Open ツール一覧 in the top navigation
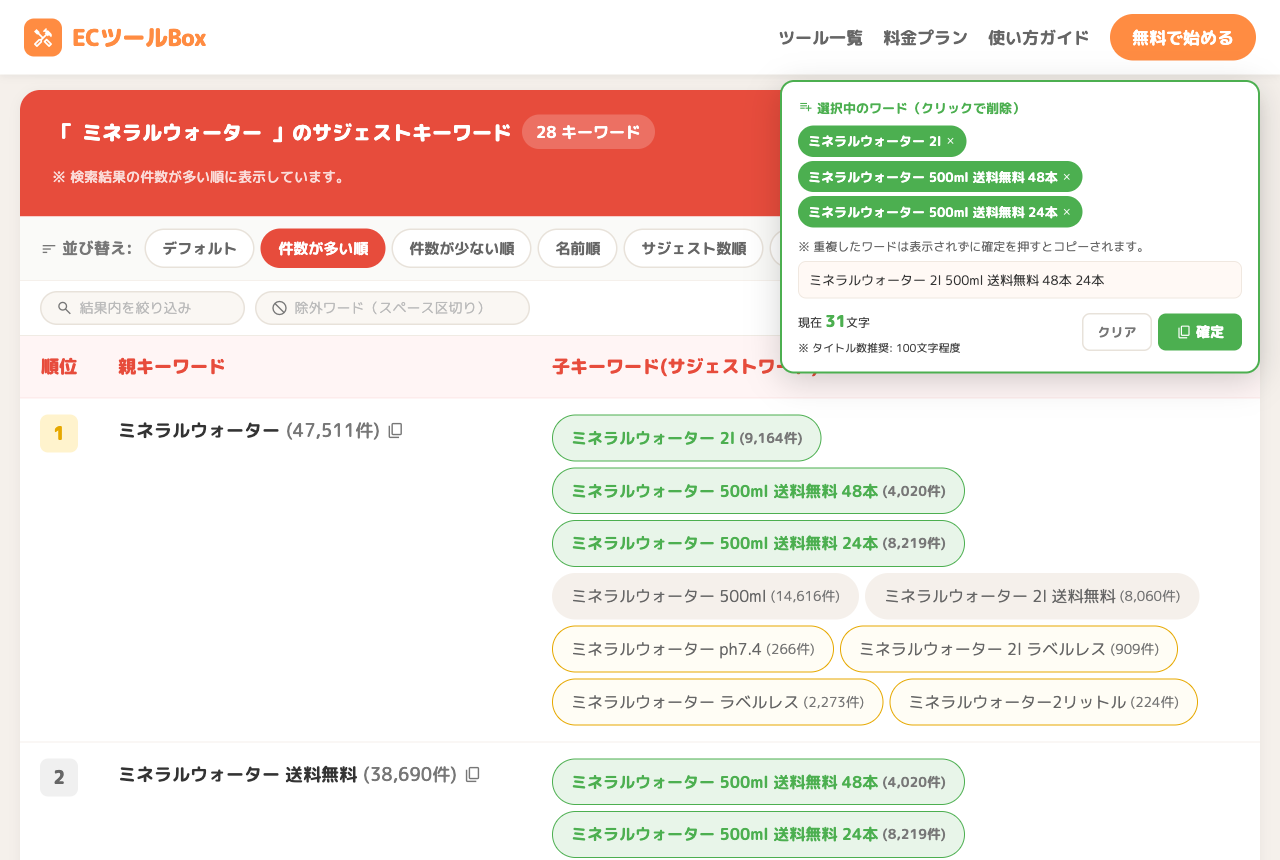The height and width of the screenshot is (860, 1280). coord(820,38)
